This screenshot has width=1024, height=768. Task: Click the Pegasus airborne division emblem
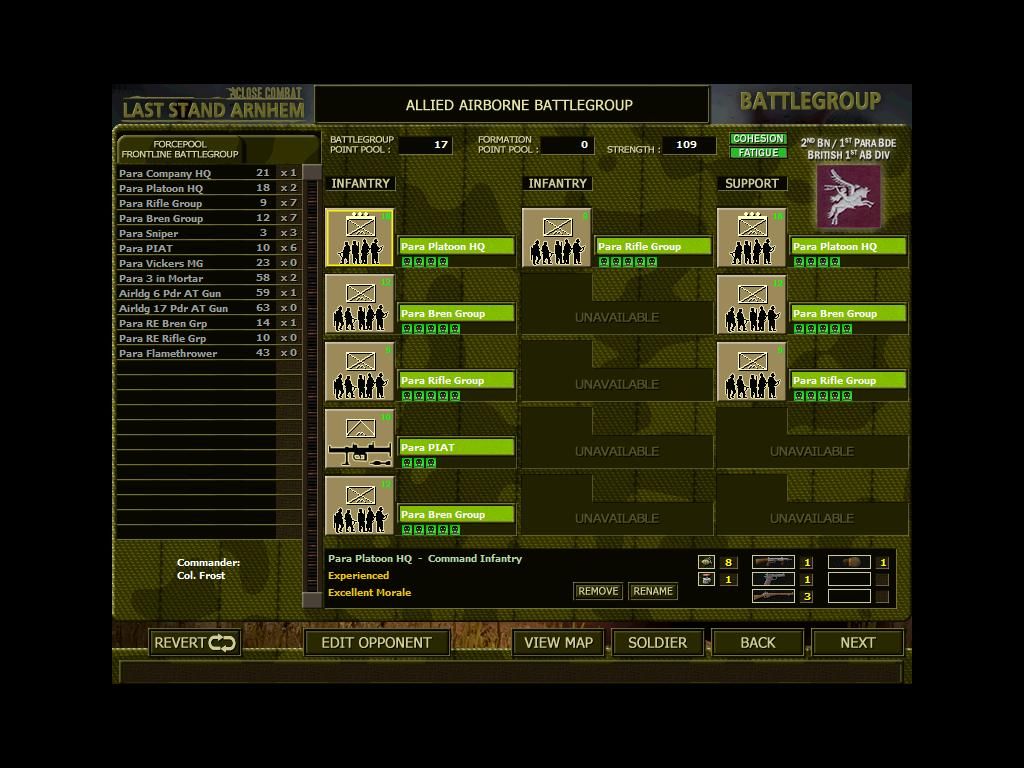coord(848,197)
